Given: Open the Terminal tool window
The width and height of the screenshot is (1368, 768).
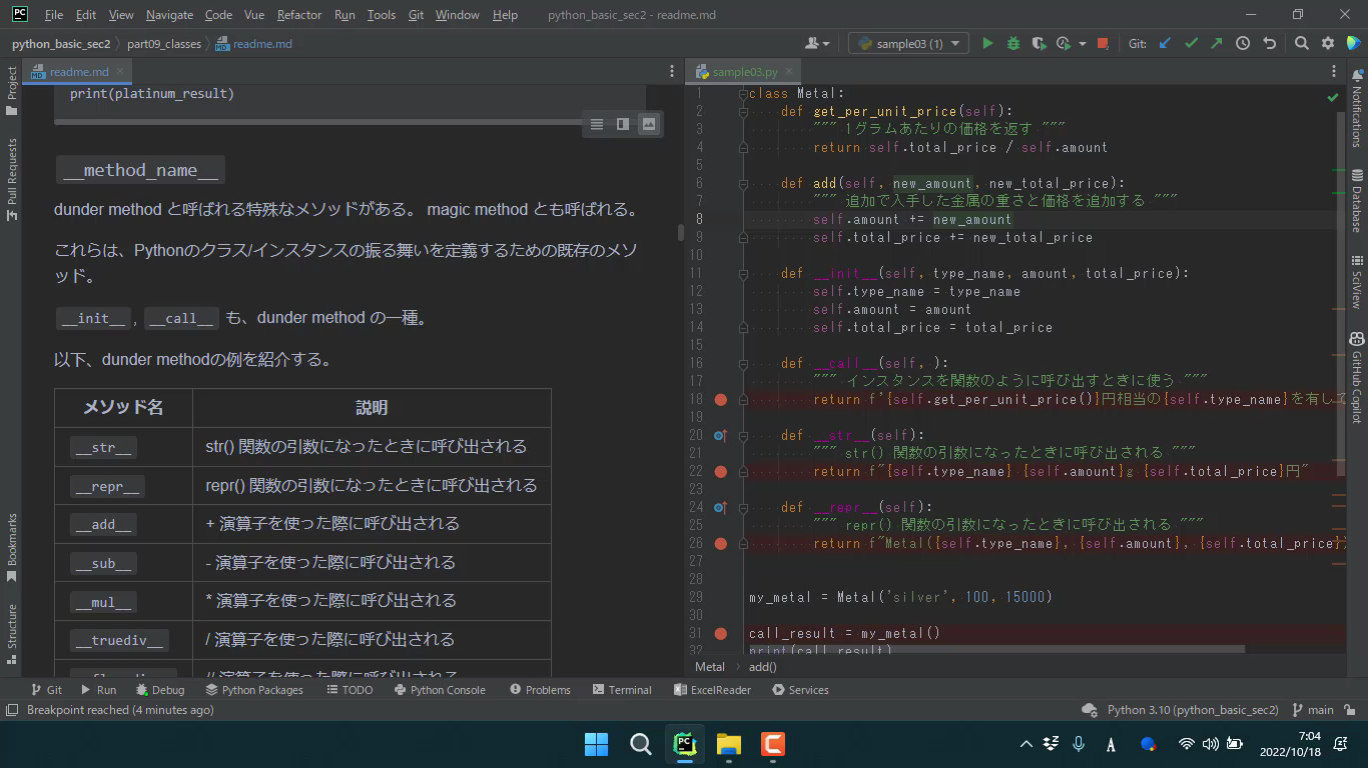Looking at the screenshot, I should coord(621,690).
